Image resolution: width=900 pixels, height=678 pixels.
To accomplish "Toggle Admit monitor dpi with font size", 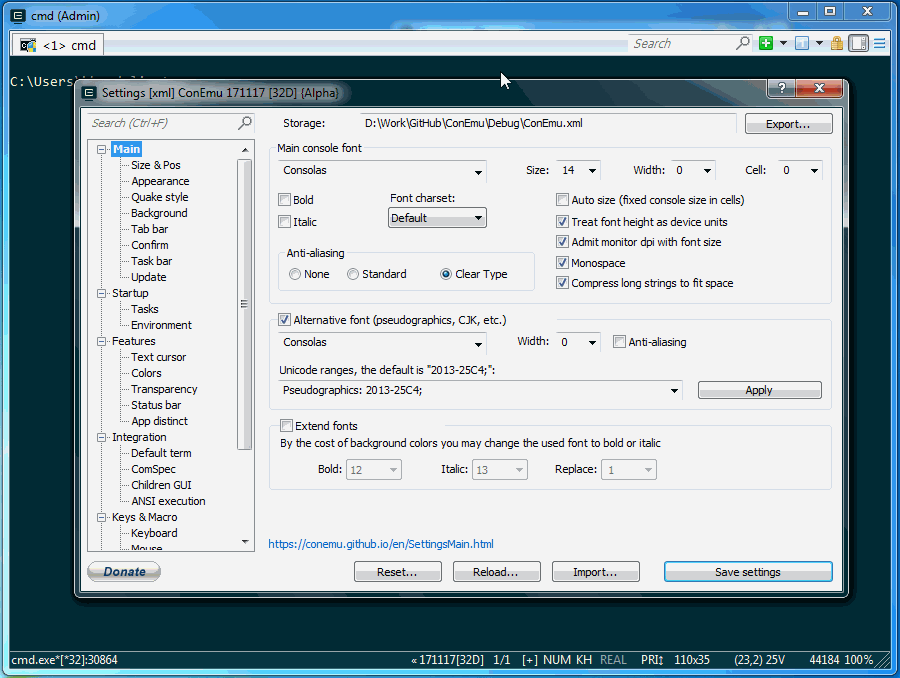I will pos(562,242).
